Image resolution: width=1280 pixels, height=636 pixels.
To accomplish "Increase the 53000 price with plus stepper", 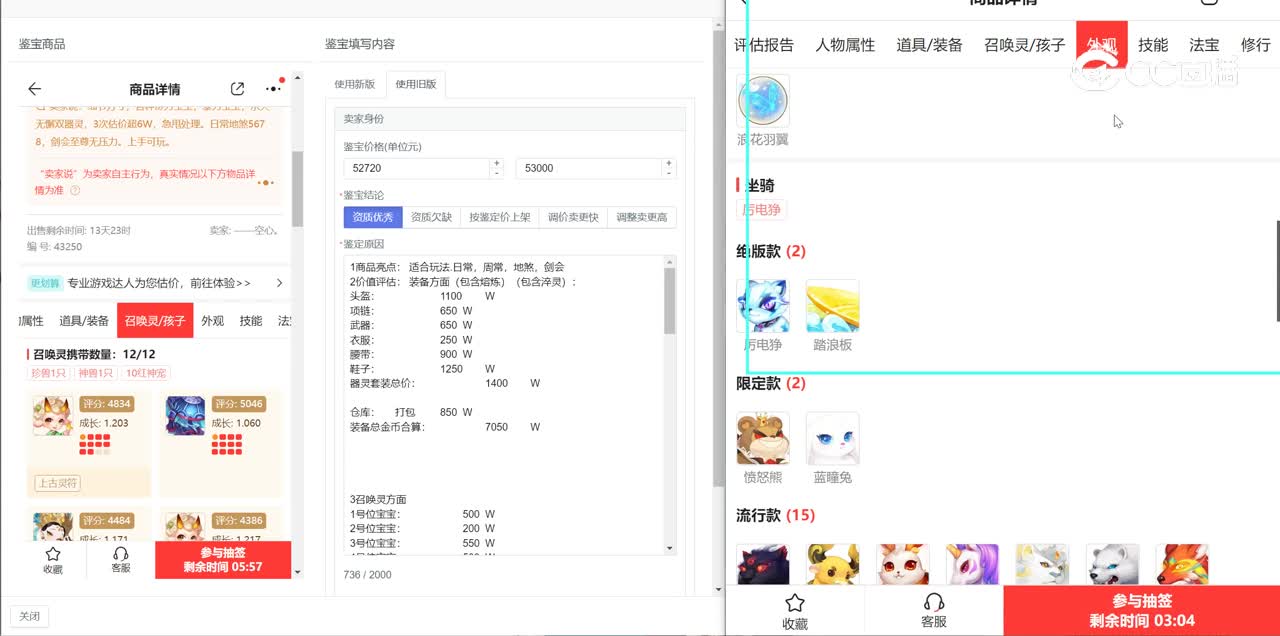I will pyautogui.click(x=670, y=163).
